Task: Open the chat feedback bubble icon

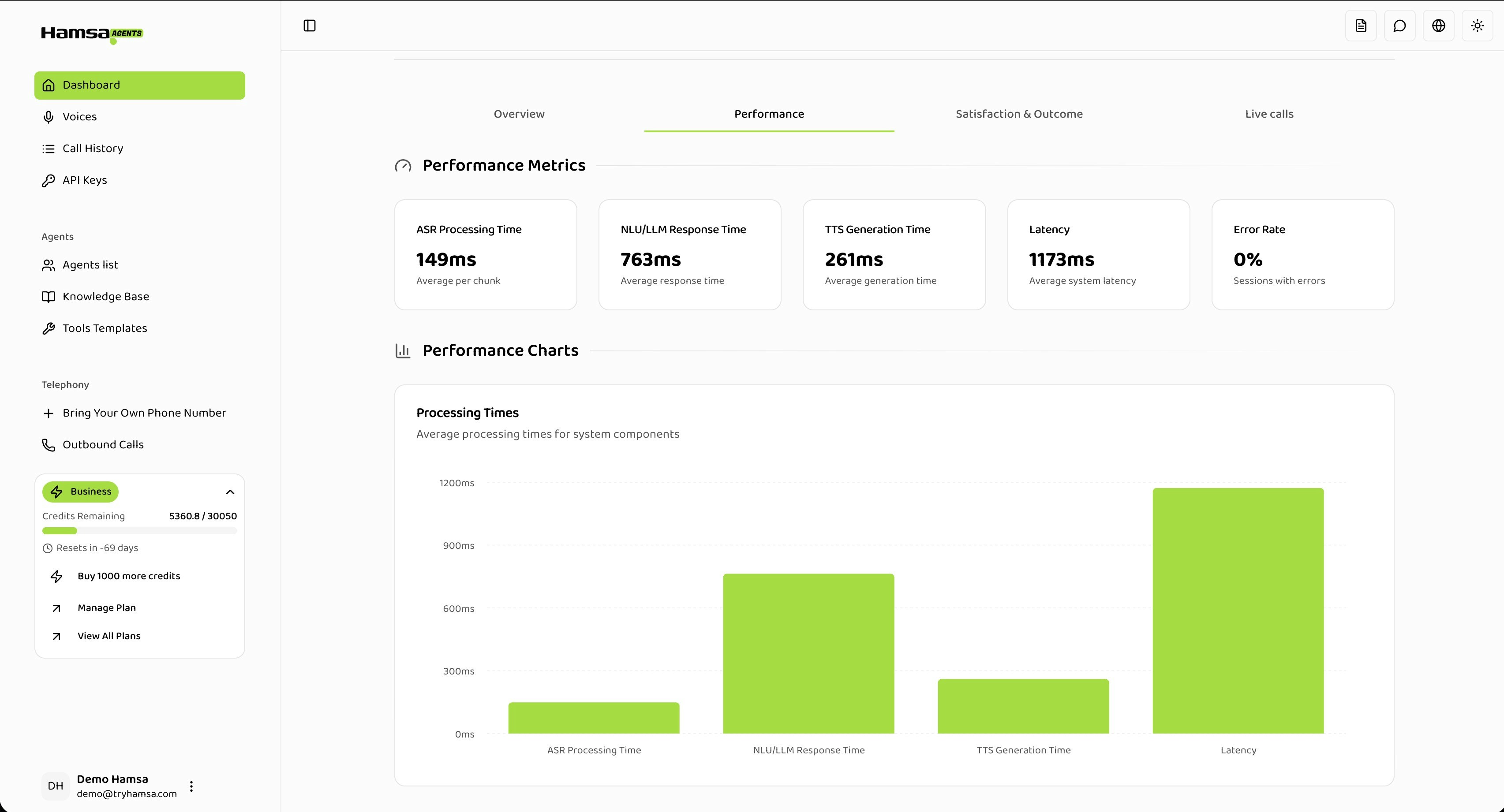Action: [1399, 26]
